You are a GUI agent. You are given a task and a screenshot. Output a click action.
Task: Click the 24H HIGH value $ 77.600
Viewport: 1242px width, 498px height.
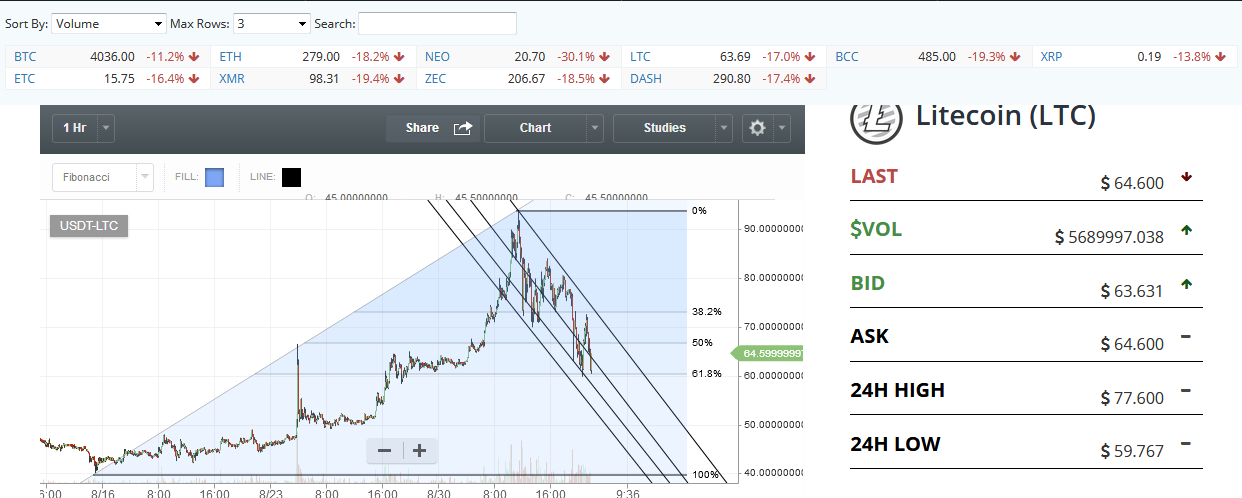[x=1132, y=398]
